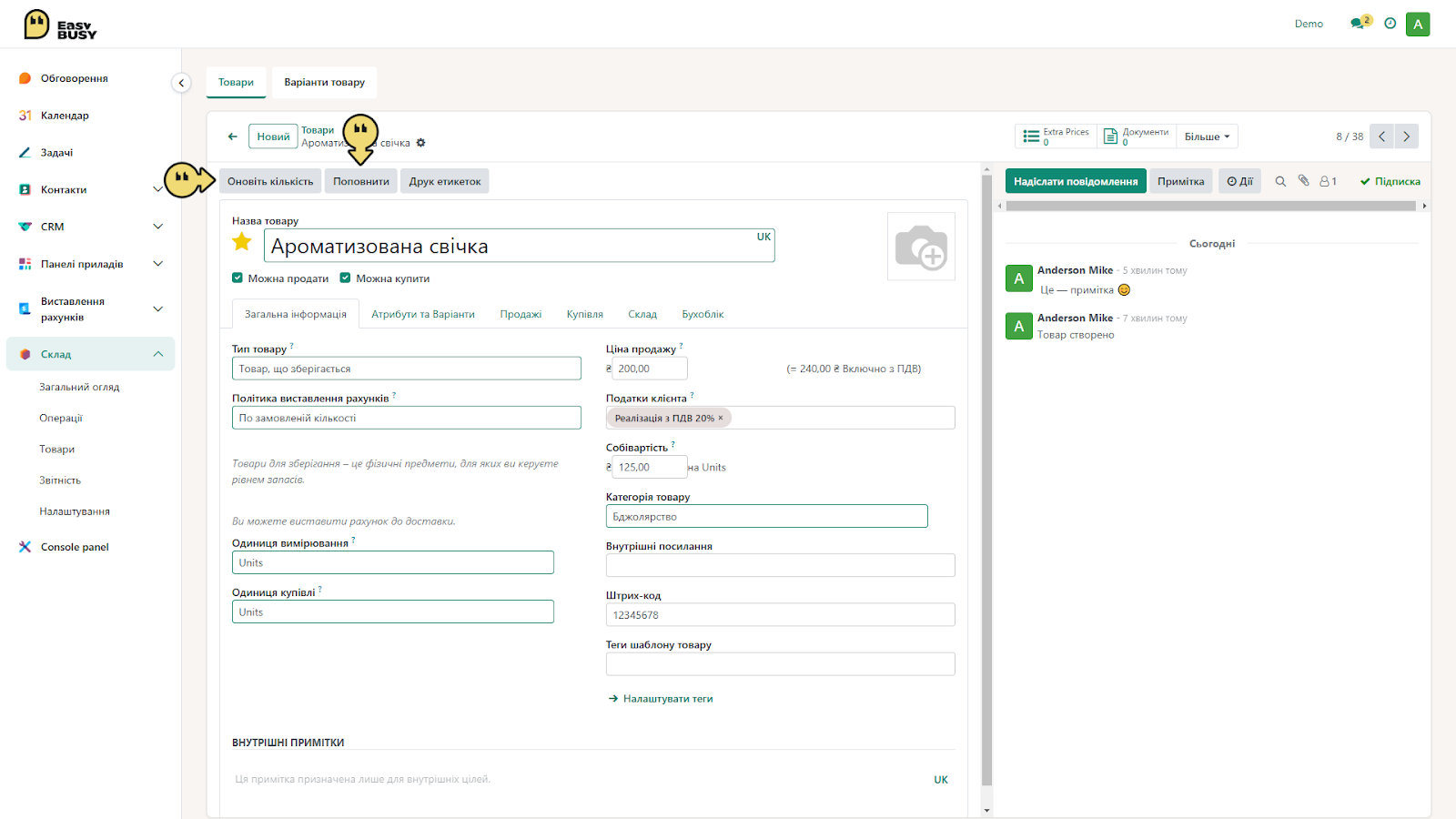
Task: Open the Бухоблік tab
Action: click(x=703, y=314)
